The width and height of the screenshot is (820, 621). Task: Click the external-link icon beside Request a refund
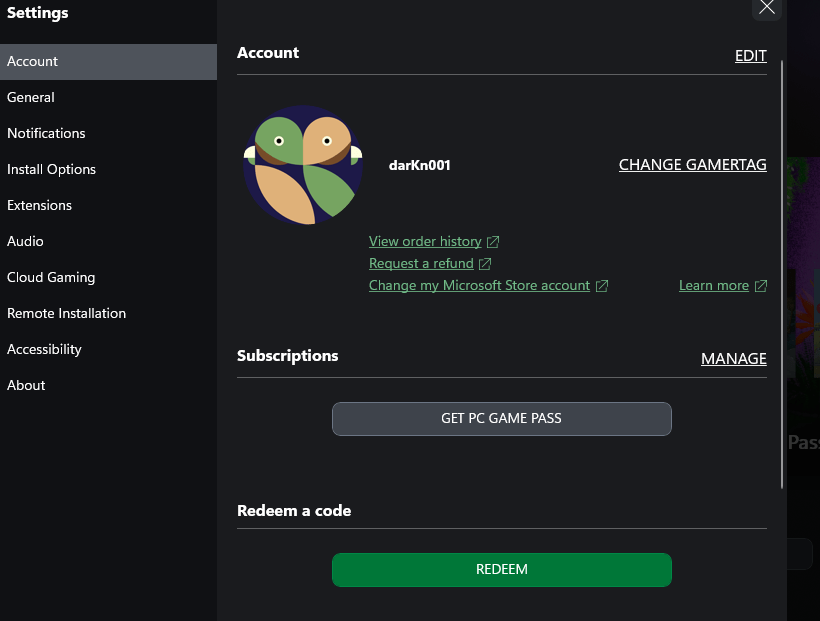pyautogui.click(x=485, y=263)
